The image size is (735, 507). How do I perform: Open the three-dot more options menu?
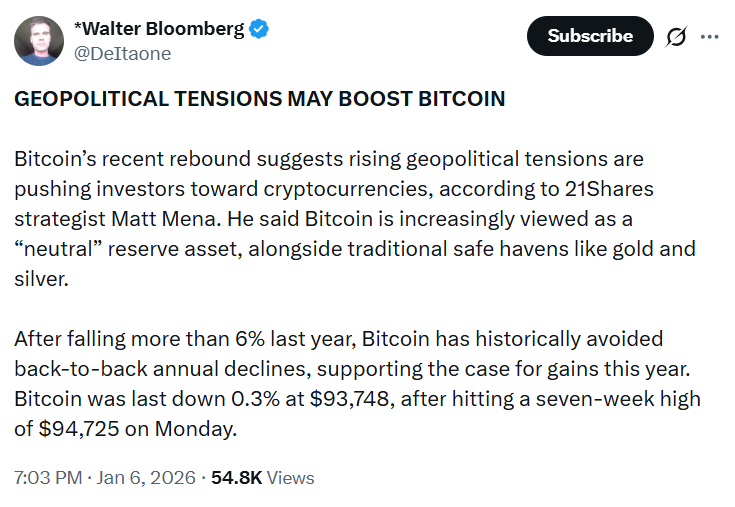710,37
